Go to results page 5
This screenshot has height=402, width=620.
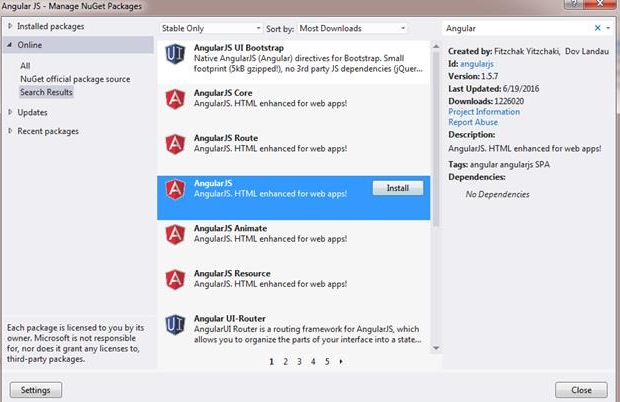click(x=327, y=361)
